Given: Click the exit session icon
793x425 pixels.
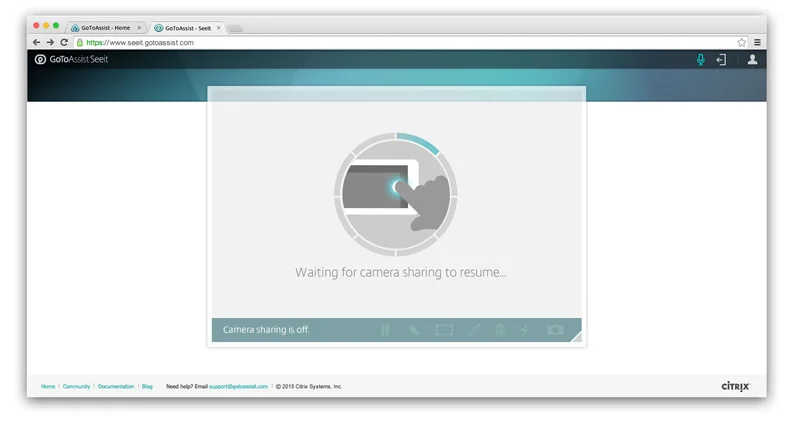Looking at the screenshot, I should (x=721, y=60).
